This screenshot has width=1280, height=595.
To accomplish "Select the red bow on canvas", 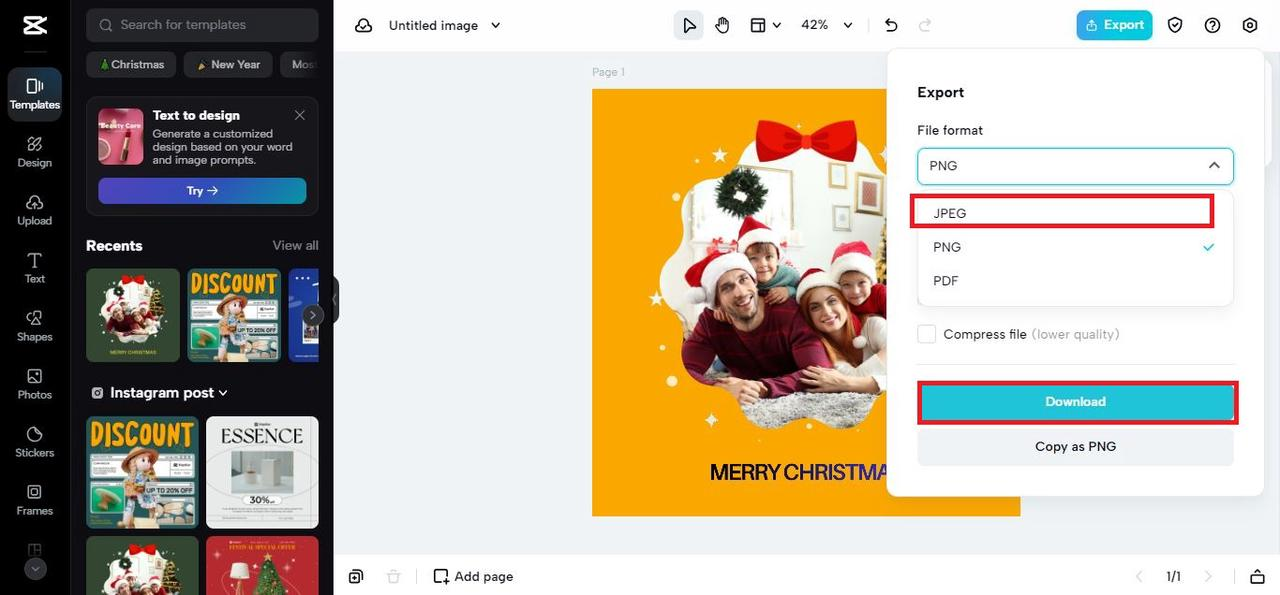I will pyautogui.click(x=805, y=140).
